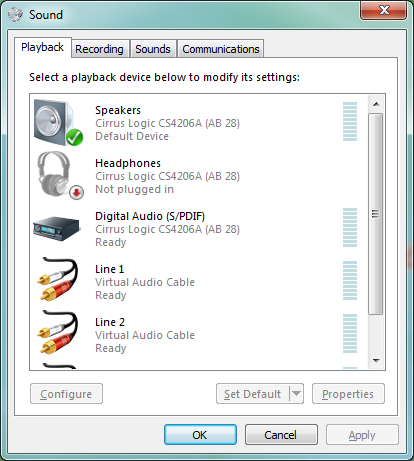Screen dimensions: 414x461
Task: Open the Set Default dropdown arrow
Action: pos(296,394)
